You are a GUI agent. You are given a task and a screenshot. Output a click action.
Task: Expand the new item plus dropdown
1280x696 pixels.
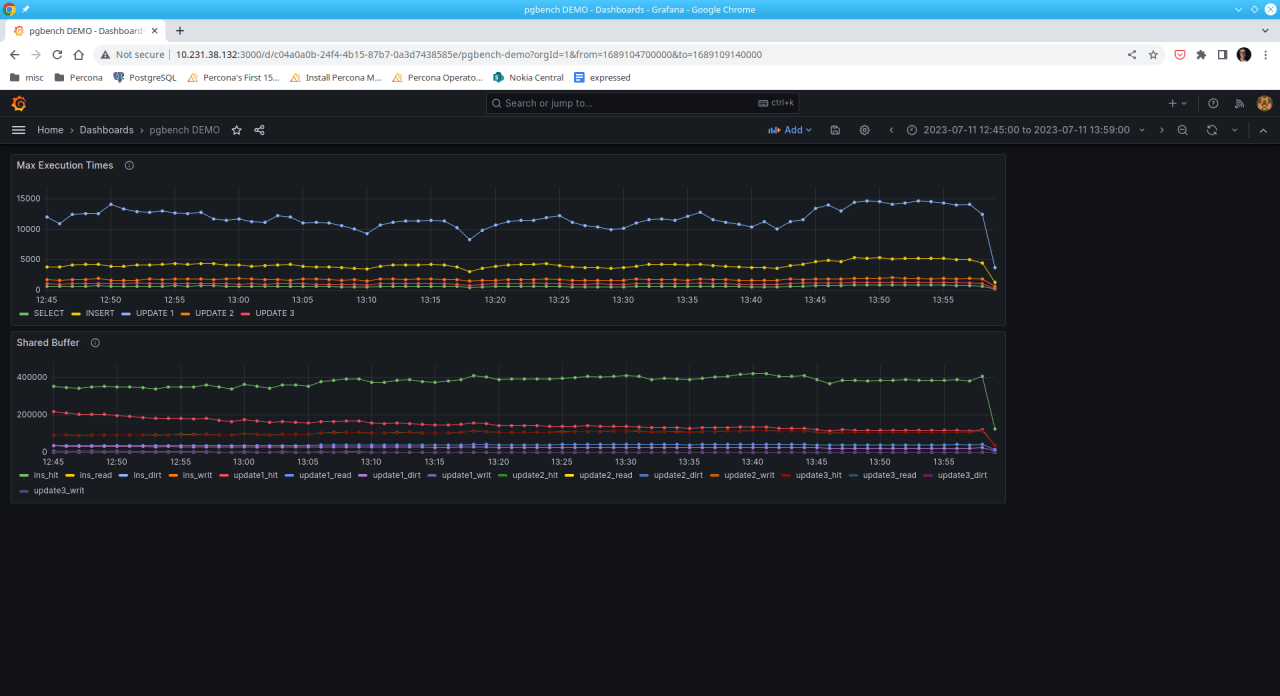[x=1178, y=103]
